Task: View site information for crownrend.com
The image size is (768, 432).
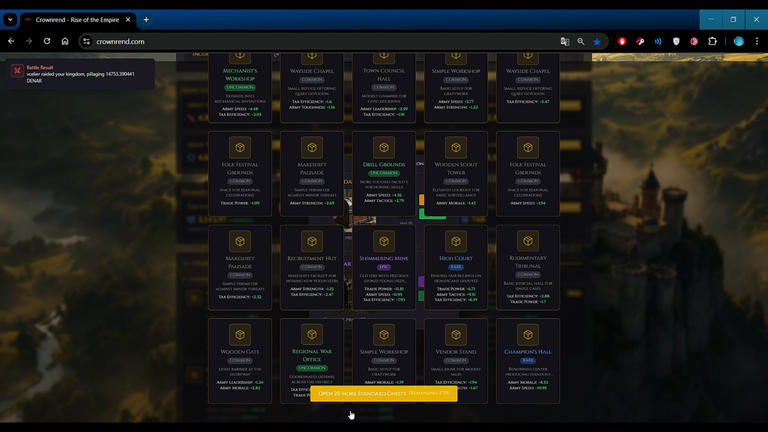Action: pos(86,42)
